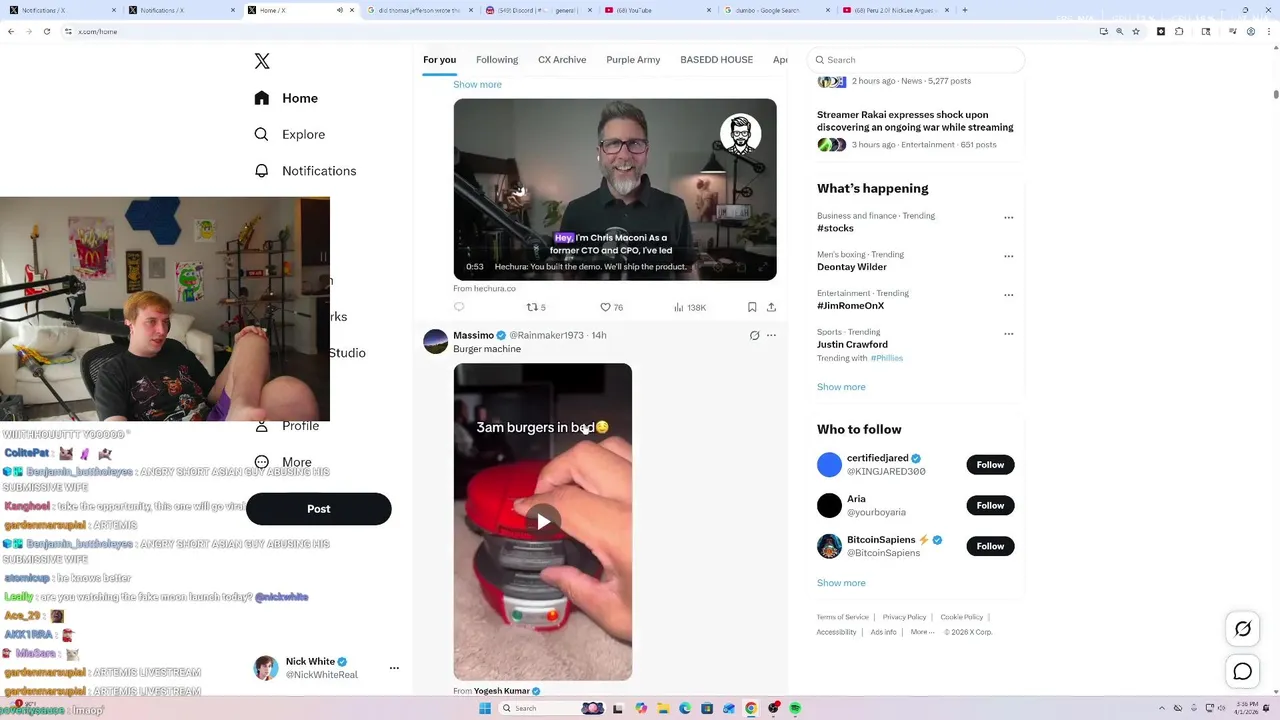Follow BitcoinSapiens
The width and height of the screenshot is (1280, 720).
pyautogui.click(x=990, y=546)
